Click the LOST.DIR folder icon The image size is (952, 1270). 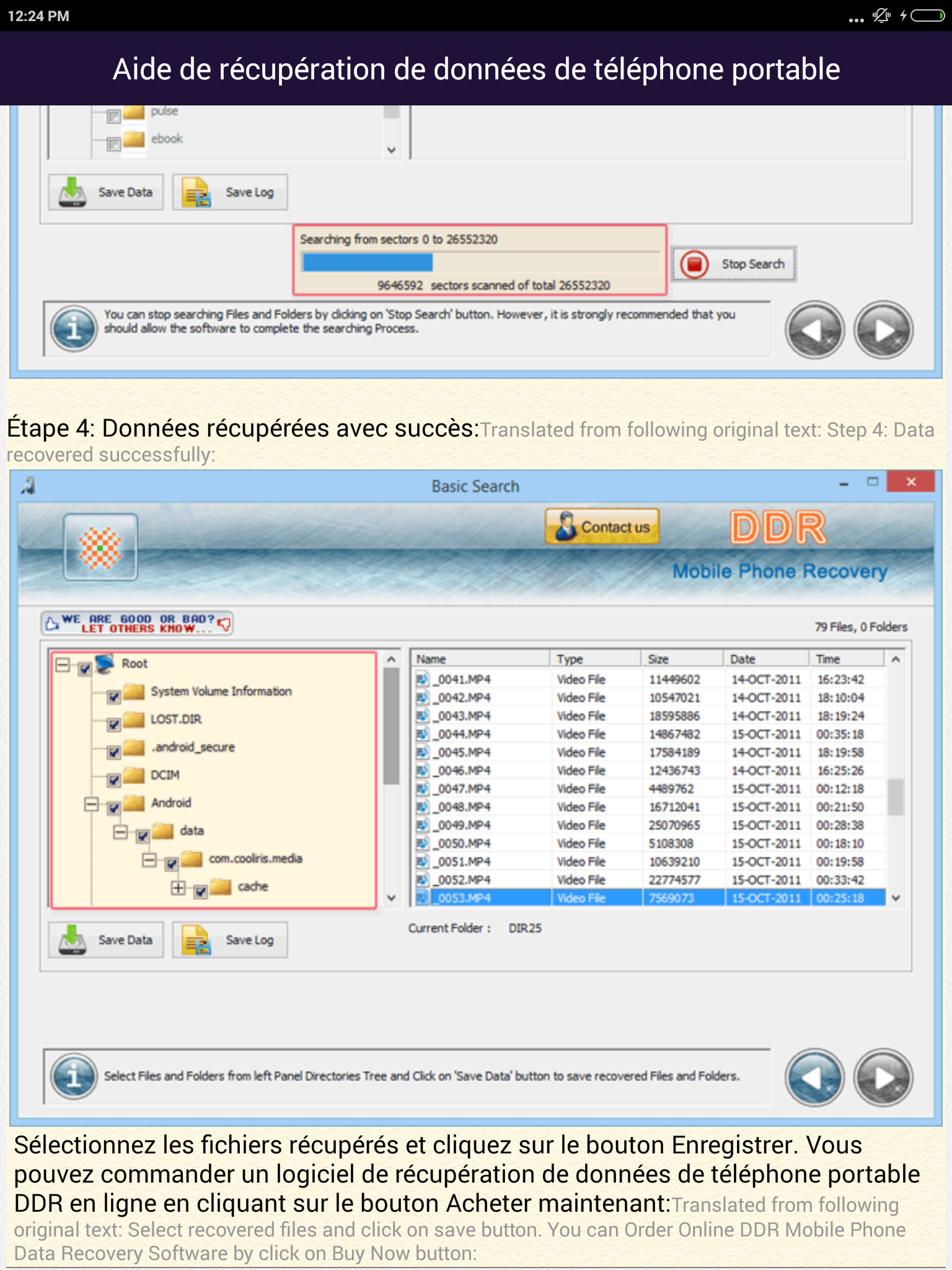tap(133, 719)
